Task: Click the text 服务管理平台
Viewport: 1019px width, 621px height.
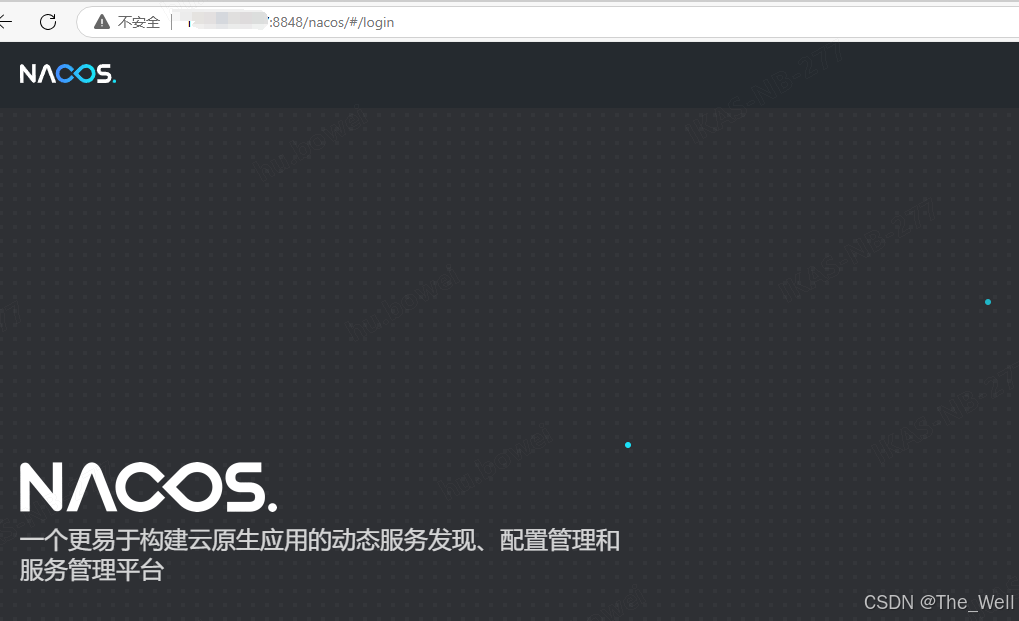Action: tap(92, 570)
